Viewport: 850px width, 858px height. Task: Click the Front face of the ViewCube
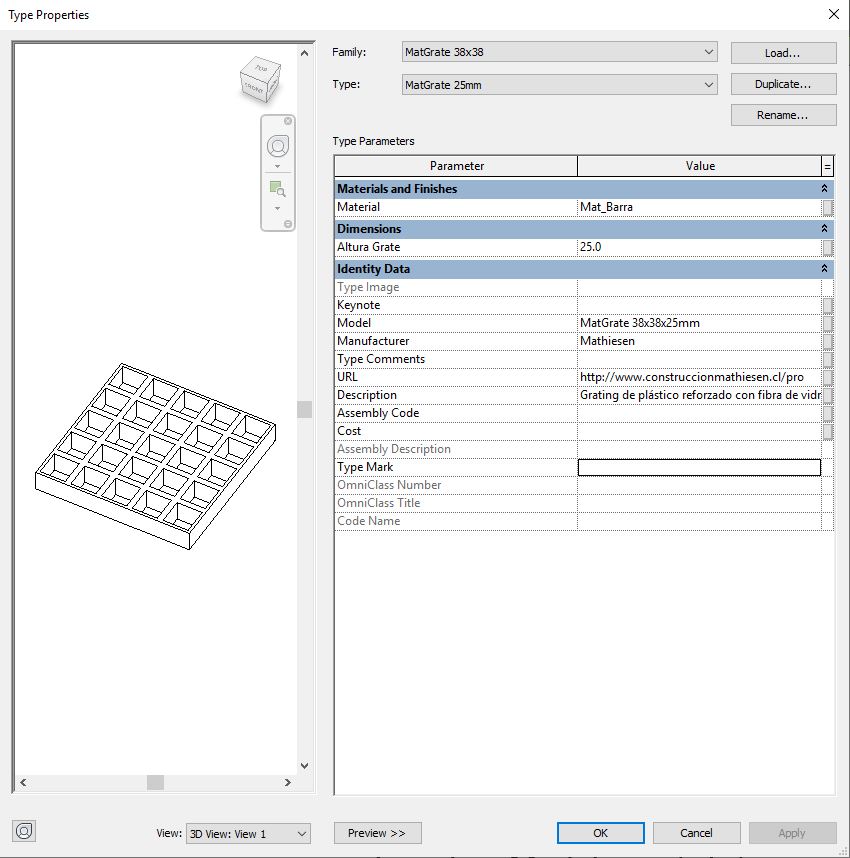tap(254, 89)
